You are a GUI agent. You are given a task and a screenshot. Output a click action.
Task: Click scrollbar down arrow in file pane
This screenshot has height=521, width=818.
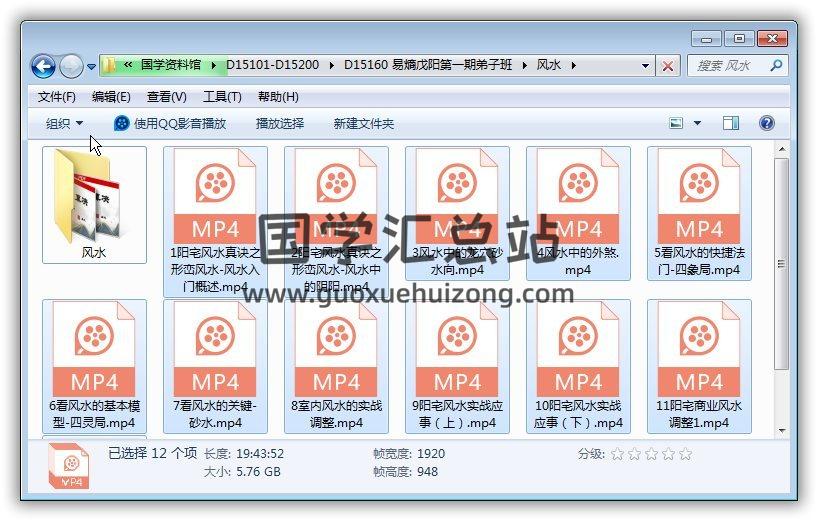coord(781,431)
